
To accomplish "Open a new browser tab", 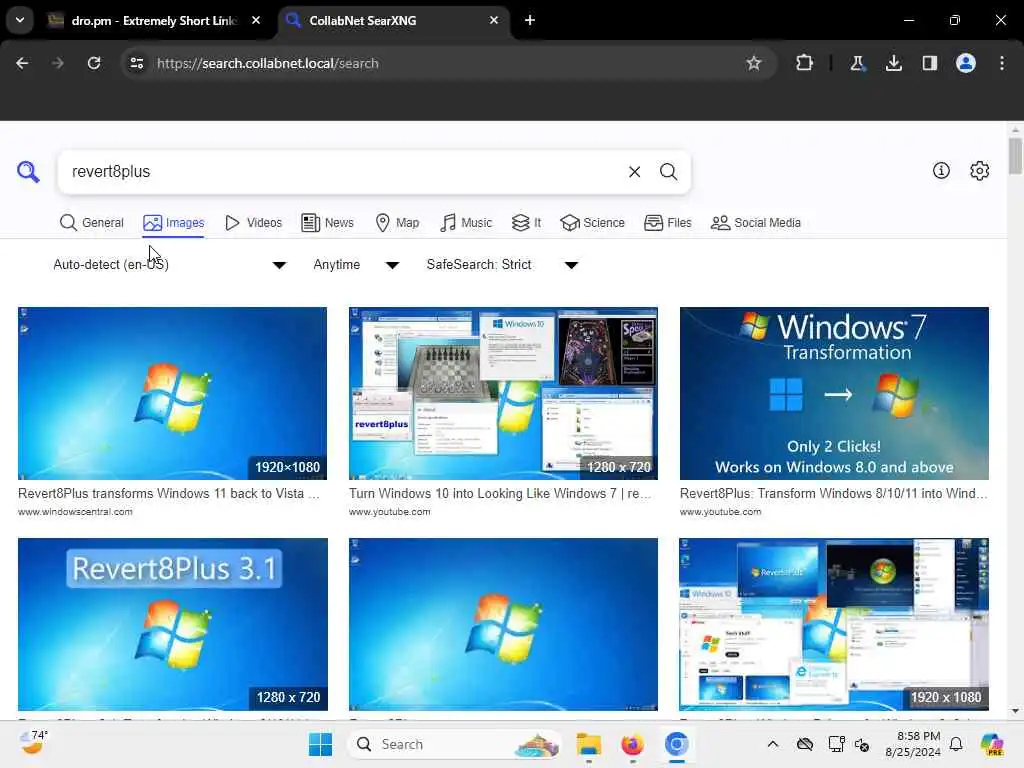I will tap(530, 20).
